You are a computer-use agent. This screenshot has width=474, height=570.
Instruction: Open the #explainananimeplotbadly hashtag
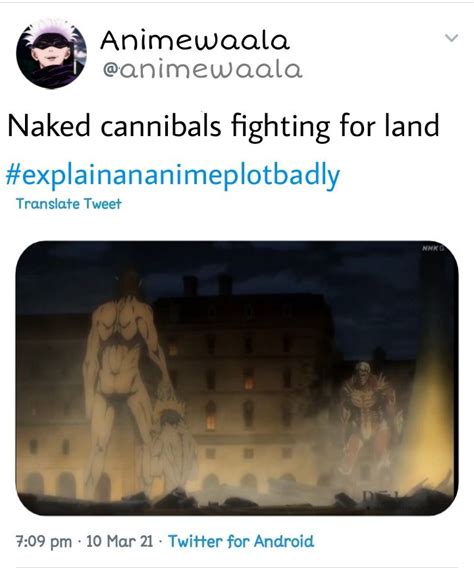(173, 176)
